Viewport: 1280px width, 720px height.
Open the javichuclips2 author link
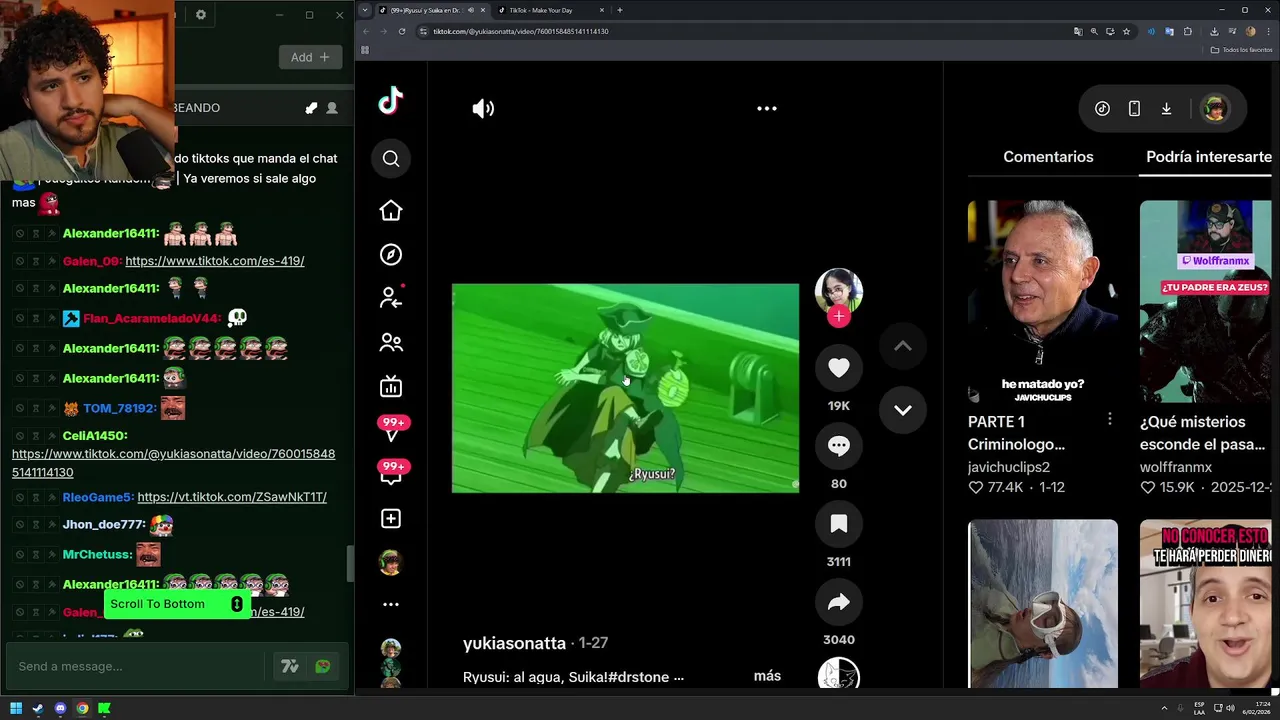pos(1009,467)
